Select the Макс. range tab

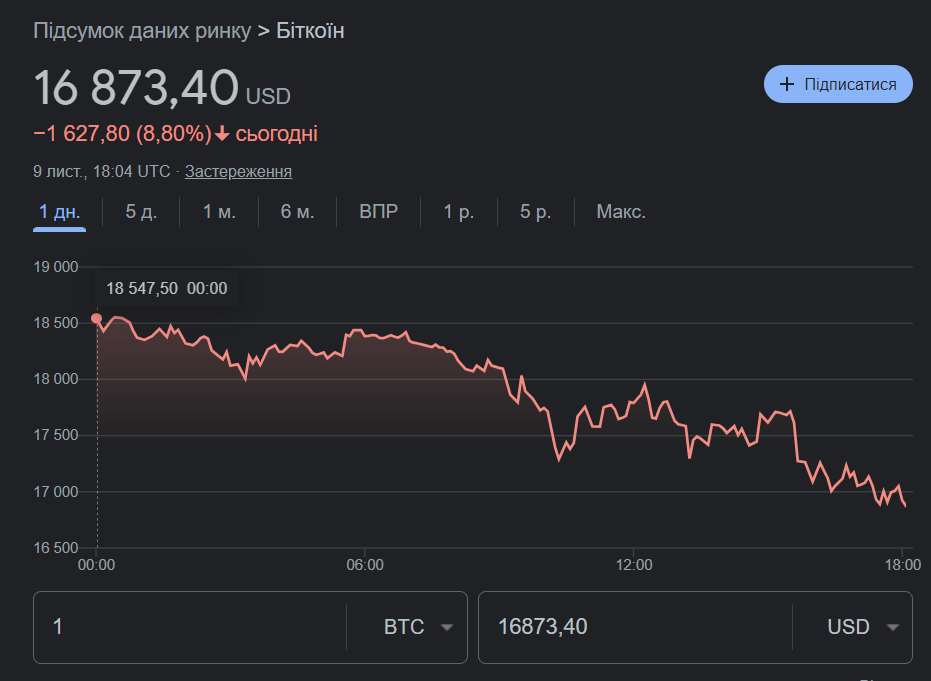click(621, 212)
